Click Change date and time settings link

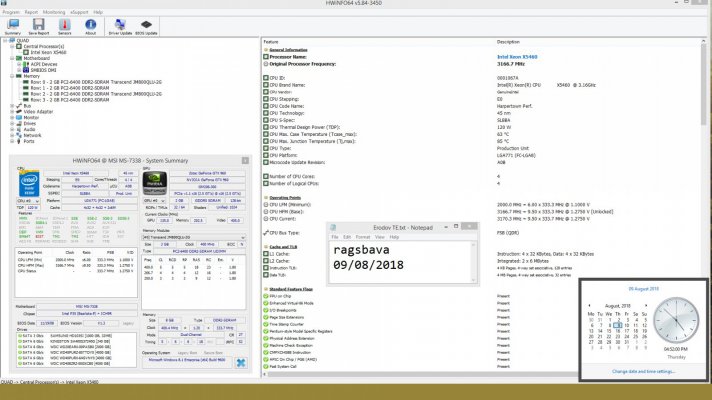pyautogui.click(x=643, y=371)
